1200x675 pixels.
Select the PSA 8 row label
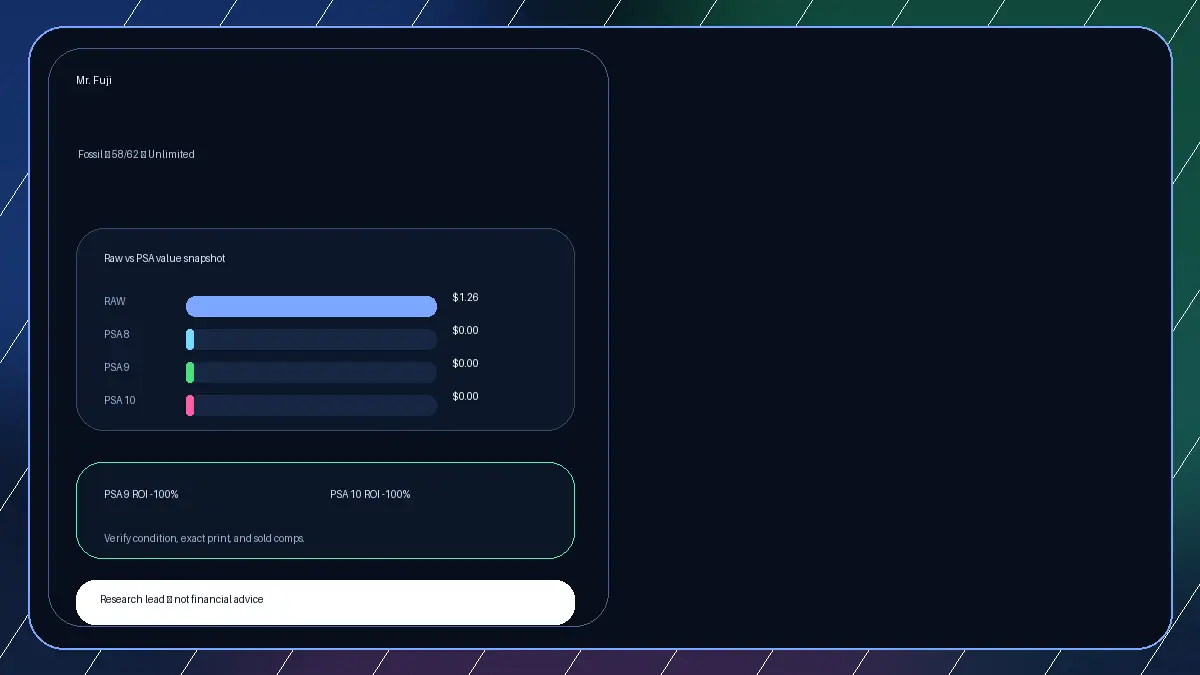[x=117, y=334]
